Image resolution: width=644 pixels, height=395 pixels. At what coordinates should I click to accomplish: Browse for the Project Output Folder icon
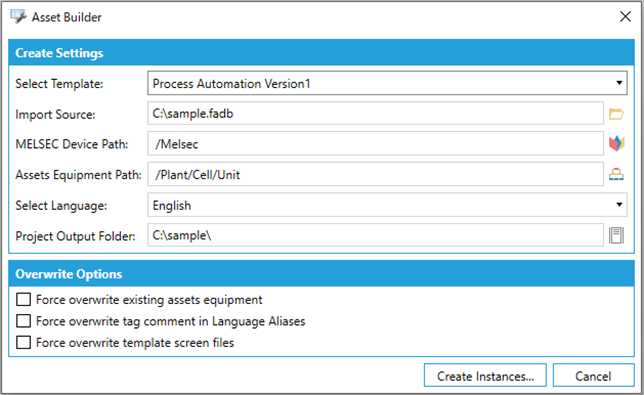click(616, 235)
